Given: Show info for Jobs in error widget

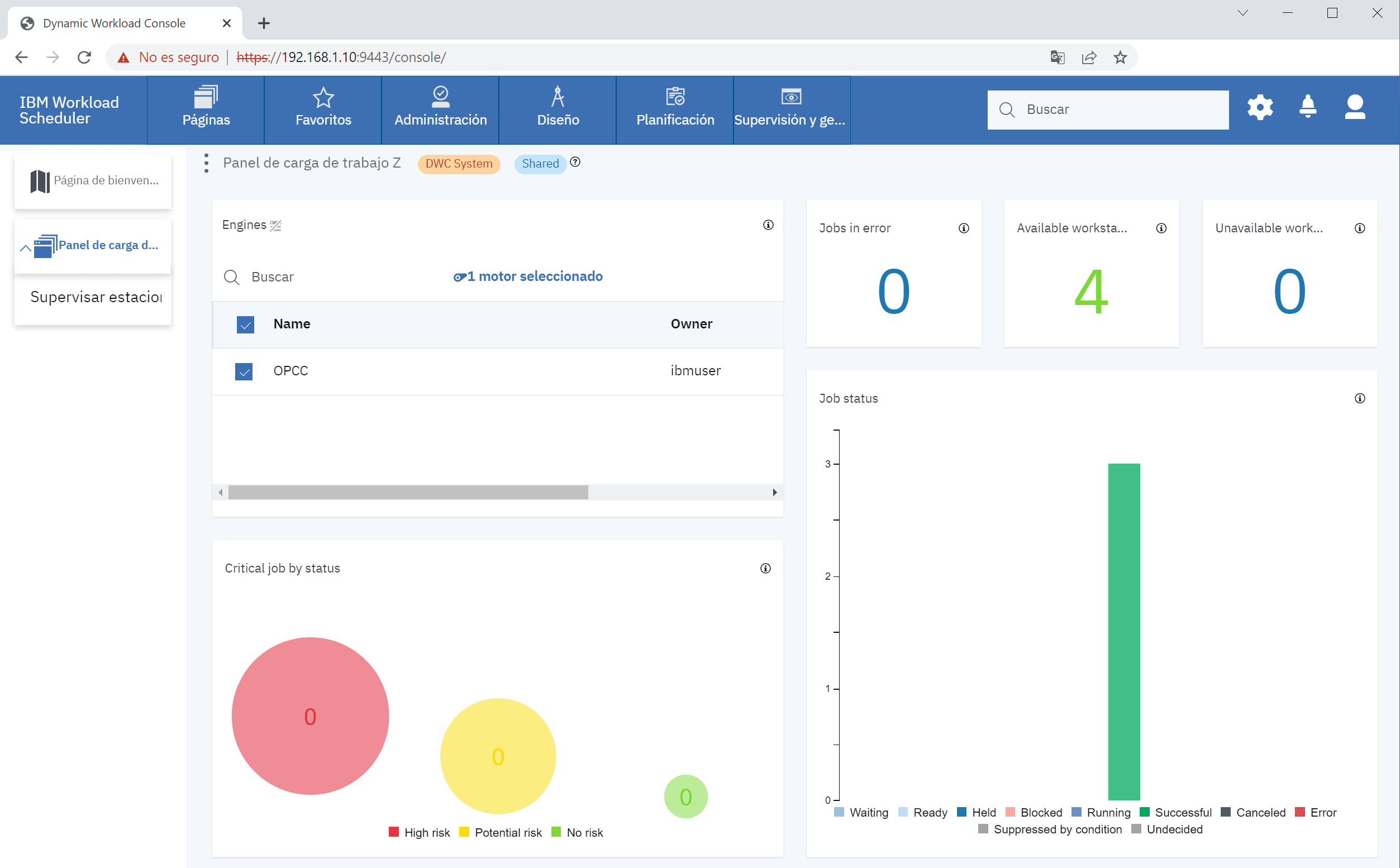Looking at the screenshot, I should pos(964,228).
